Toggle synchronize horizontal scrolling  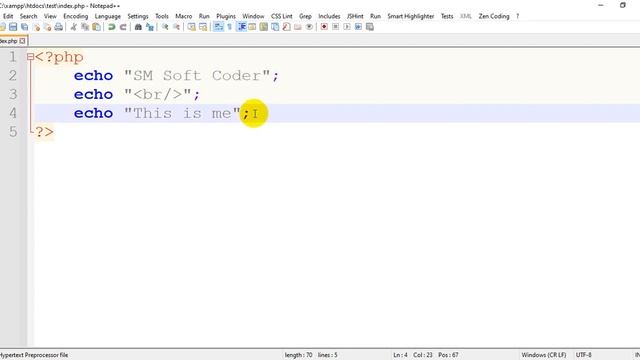(x=203, y=27)
